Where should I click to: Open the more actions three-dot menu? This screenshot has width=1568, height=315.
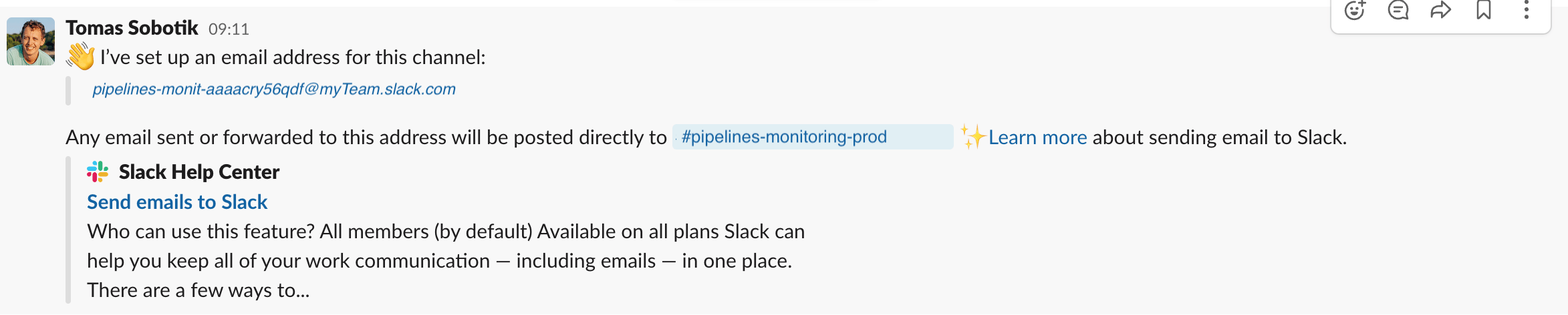[1527, 10]
